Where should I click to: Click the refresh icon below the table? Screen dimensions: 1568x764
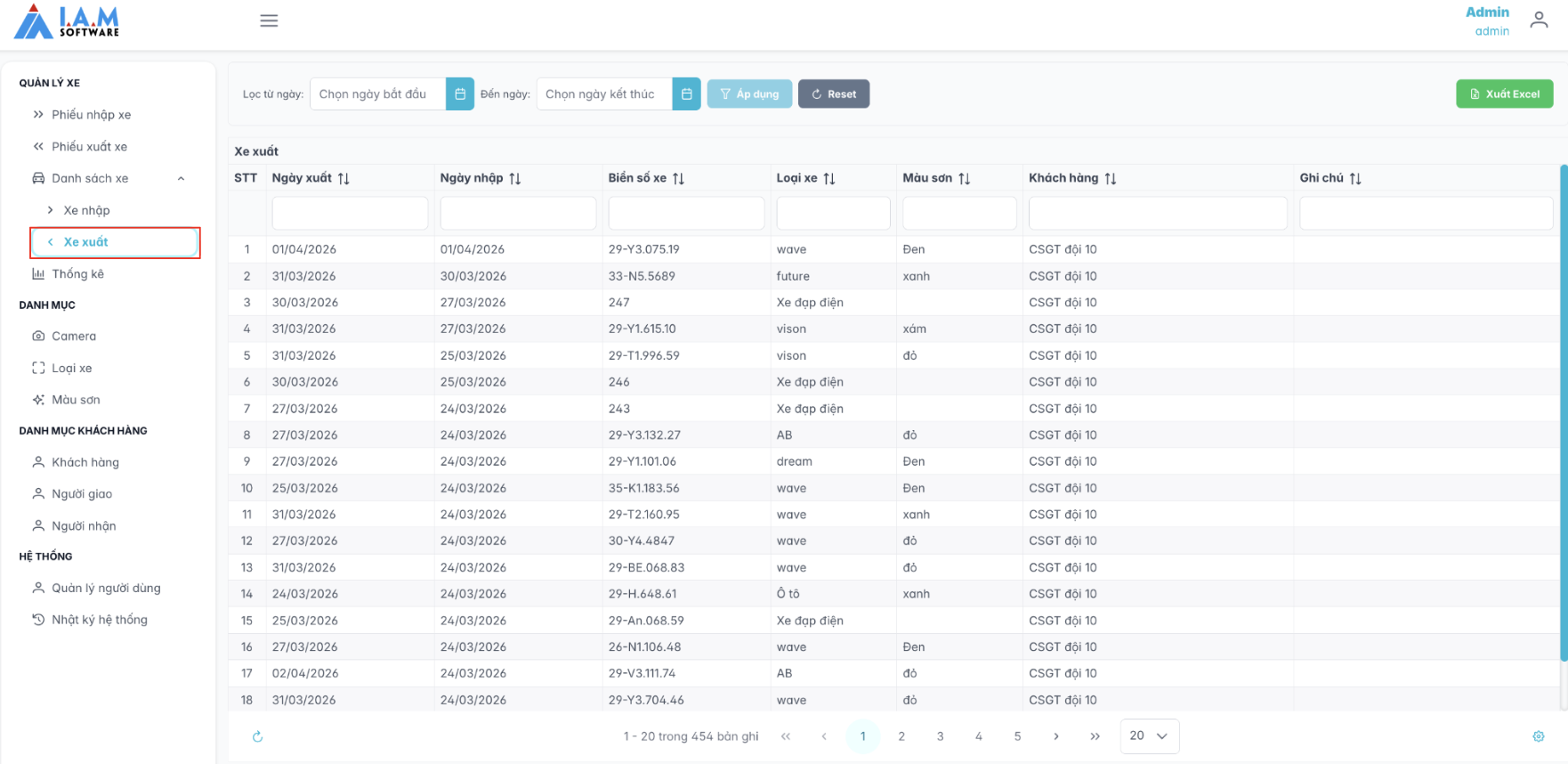(258, 736)
